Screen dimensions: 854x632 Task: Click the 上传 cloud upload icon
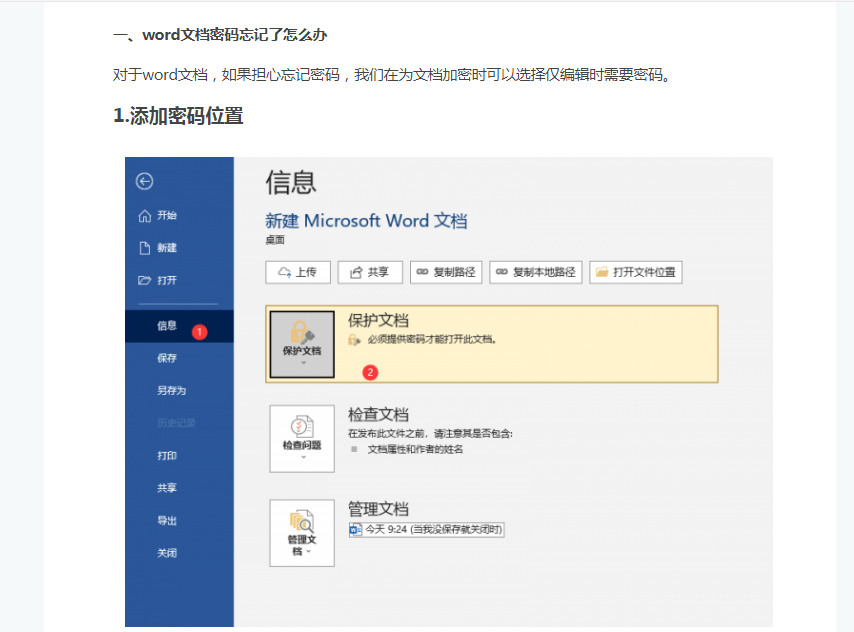(x=285, y=271)
